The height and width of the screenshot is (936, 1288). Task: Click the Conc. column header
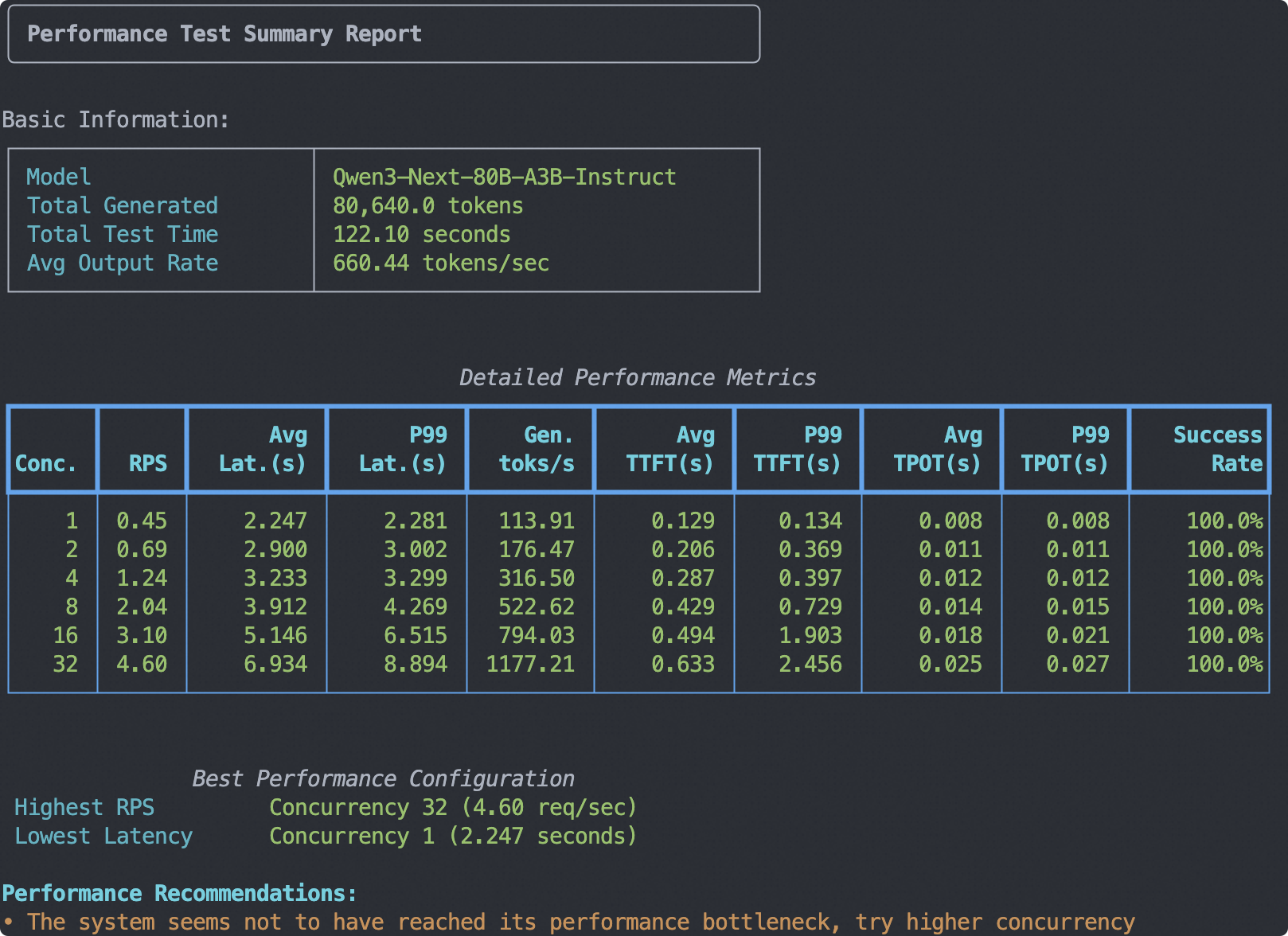coord(46,464)
